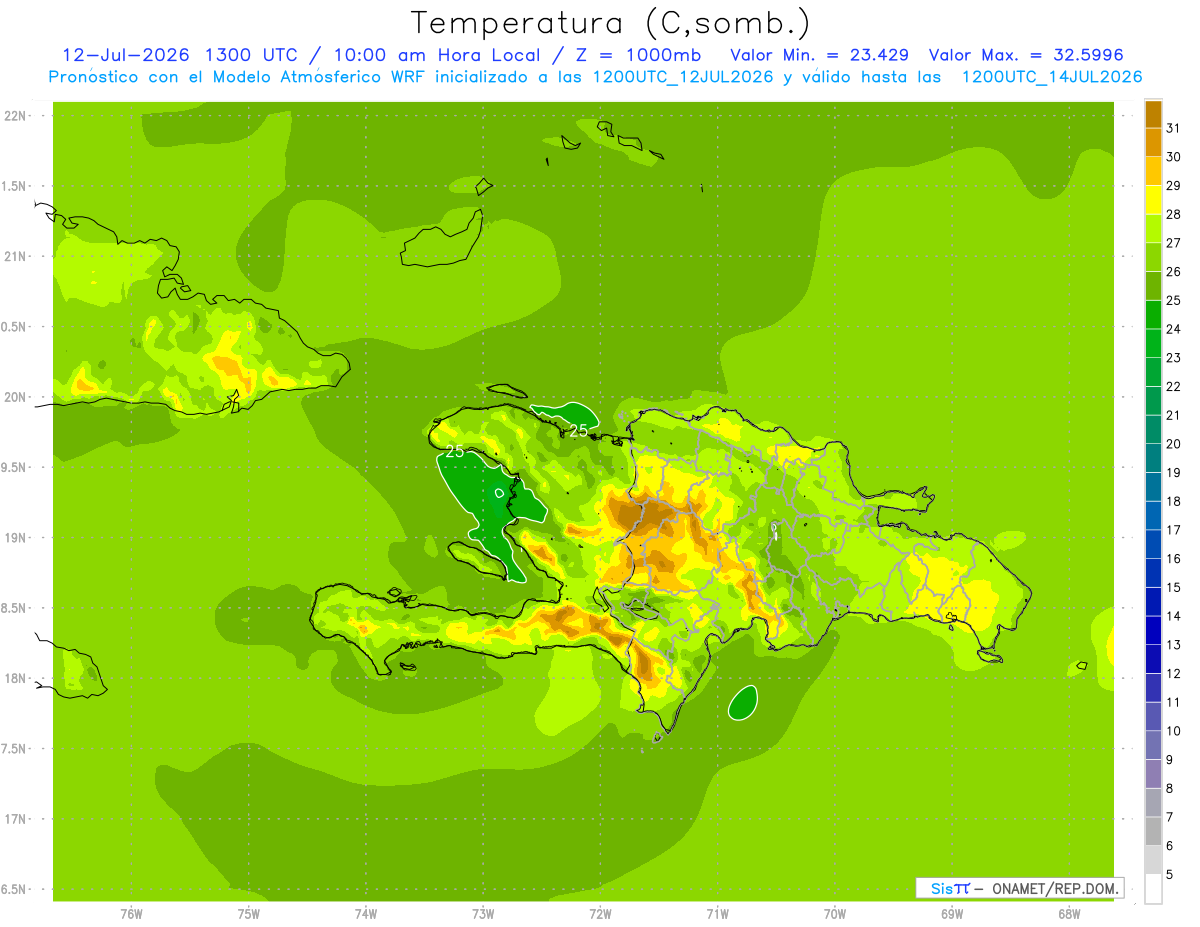This screenshot has height=927, width=1200.
Task: Click the 18N latitude axis label
Action: click(17, 678)
